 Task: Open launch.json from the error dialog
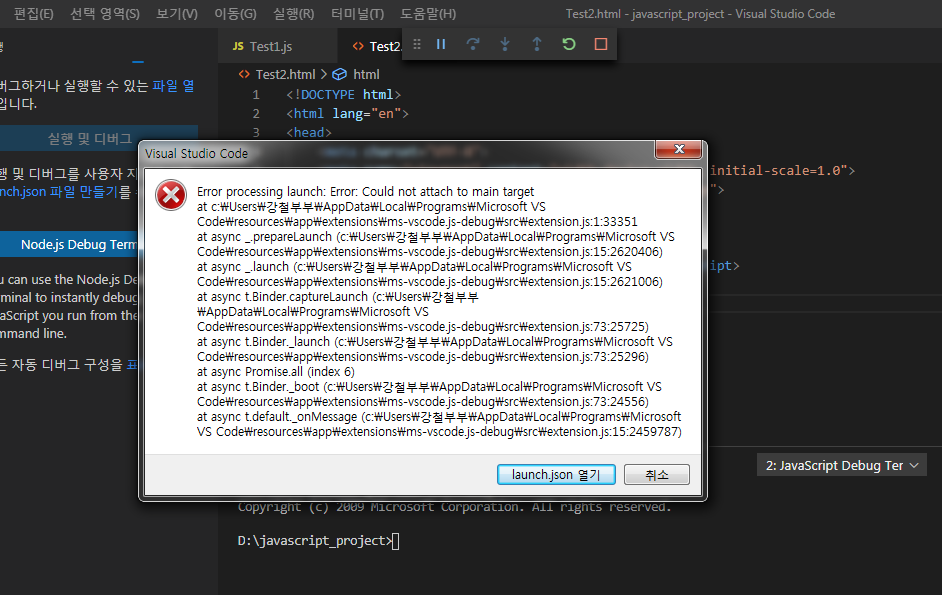pos(556,474)
